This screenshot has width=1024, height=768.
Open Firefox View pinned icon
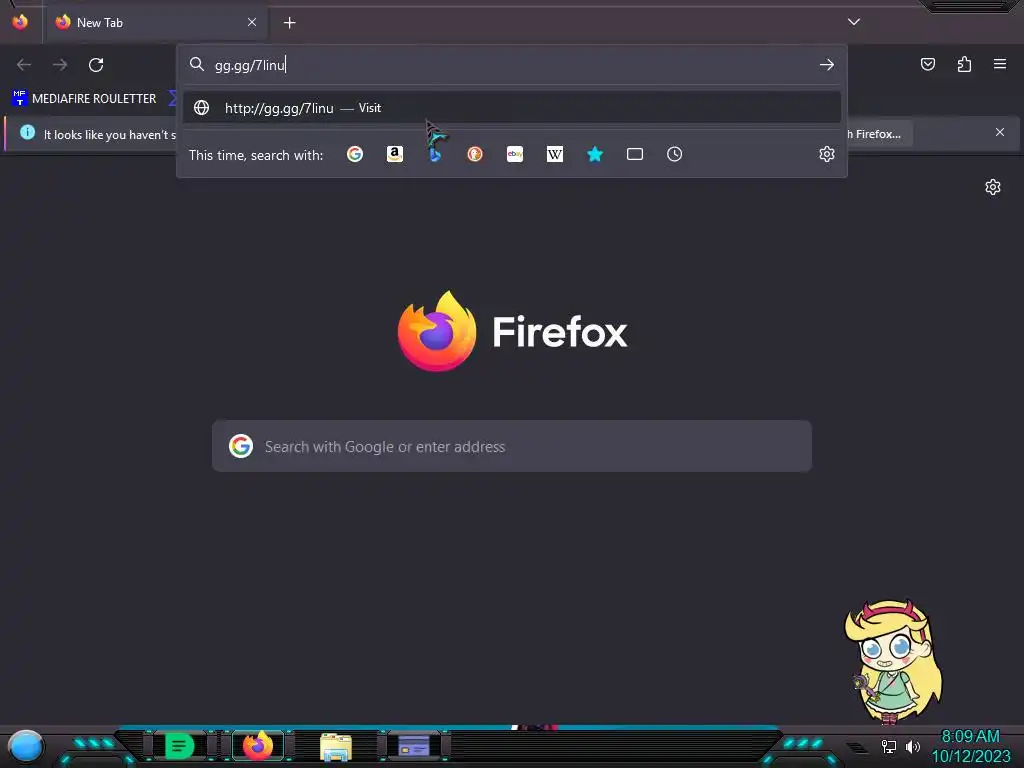(x=20, y=22)
